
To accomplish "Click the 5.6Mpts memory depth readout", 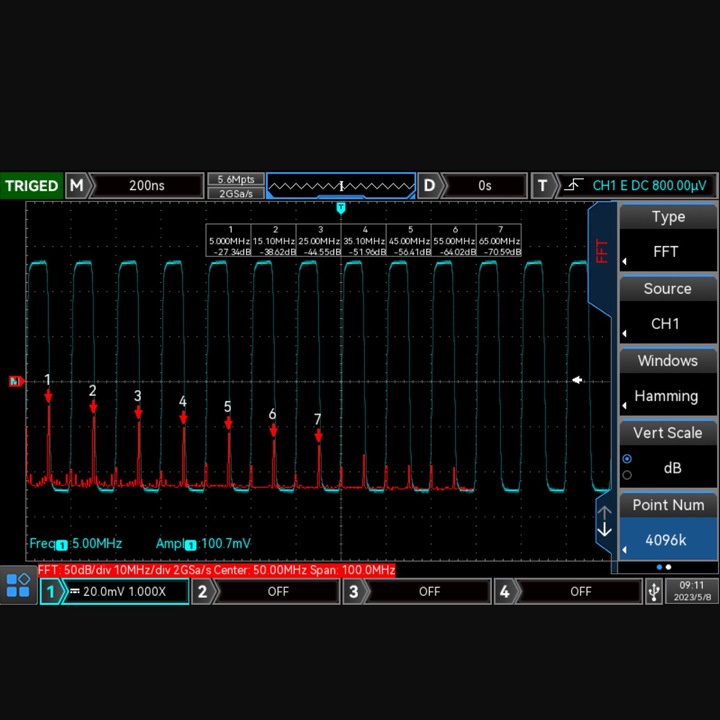I will click(236, 179).
